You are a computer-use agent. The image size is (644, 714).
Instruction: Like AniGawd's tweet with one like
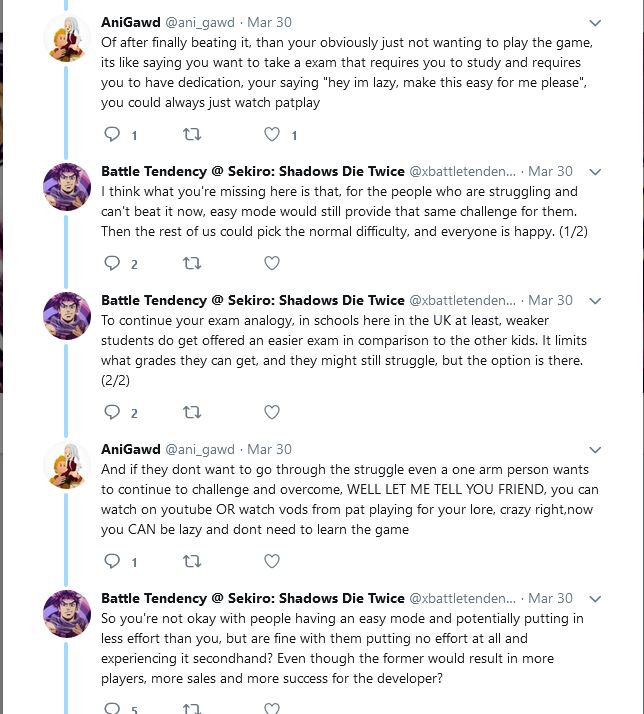tap(272, 134)
